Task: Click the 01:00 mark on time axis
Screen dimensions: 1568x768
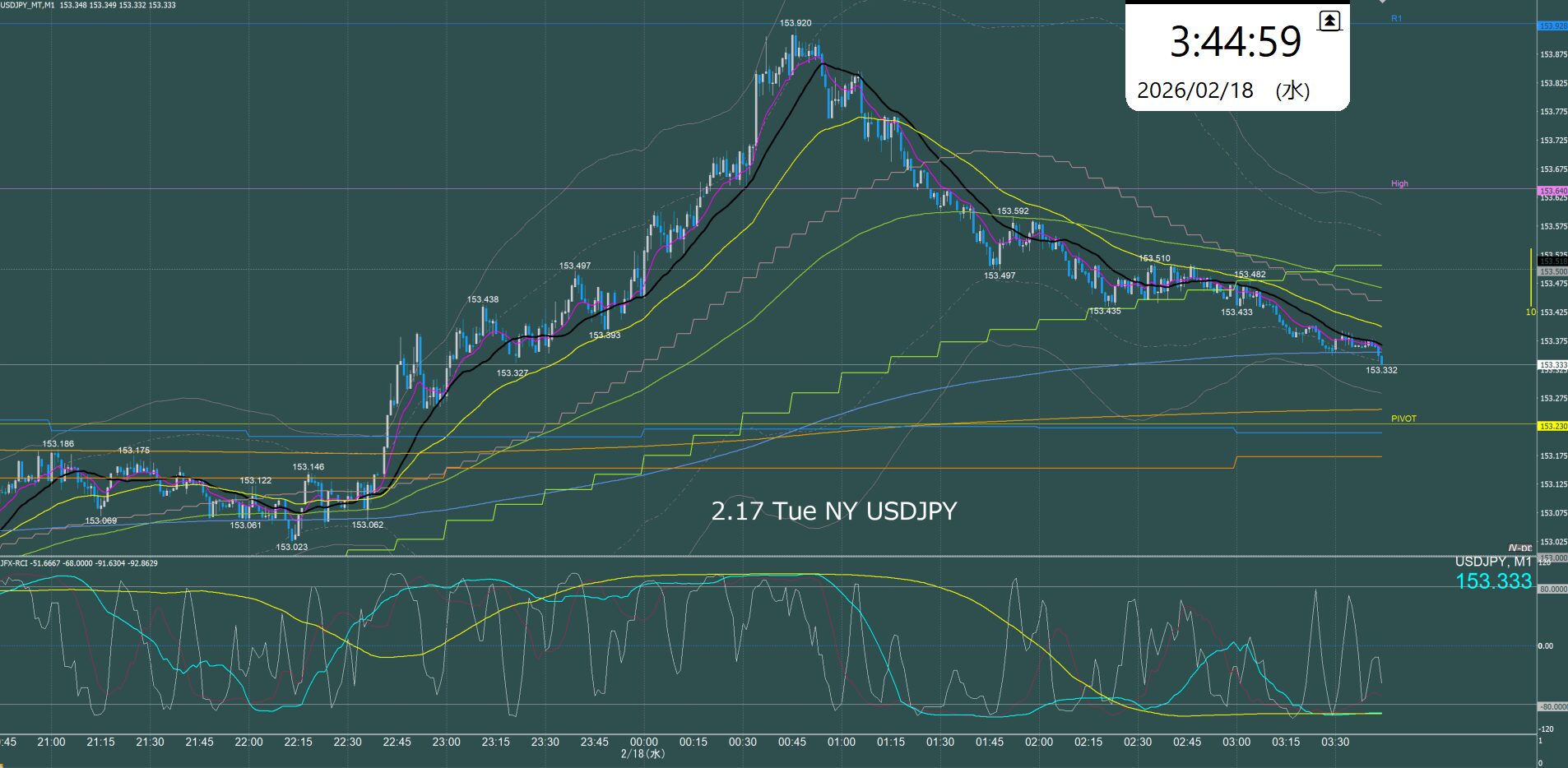Action: tap(841, 742)
